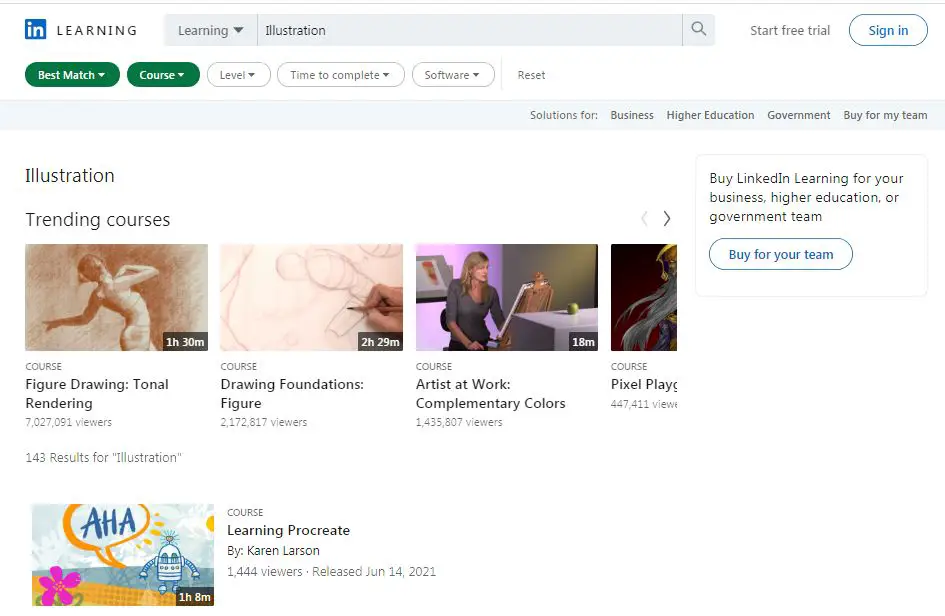Screen dimensions: 945x616
Task: Open the Course type filter dropdown
Action: (x=162, y=75)
